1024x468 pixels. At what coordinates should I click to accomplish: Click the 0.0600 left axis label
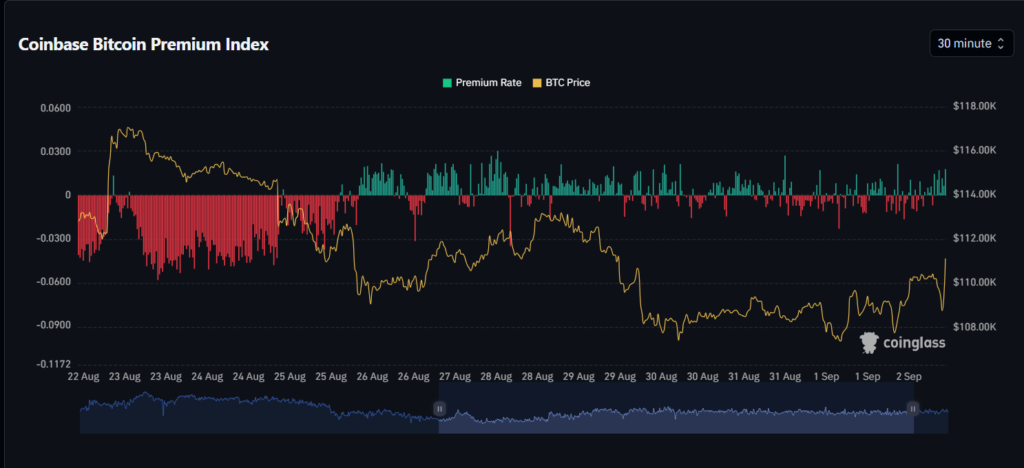(x=58, y=107)
